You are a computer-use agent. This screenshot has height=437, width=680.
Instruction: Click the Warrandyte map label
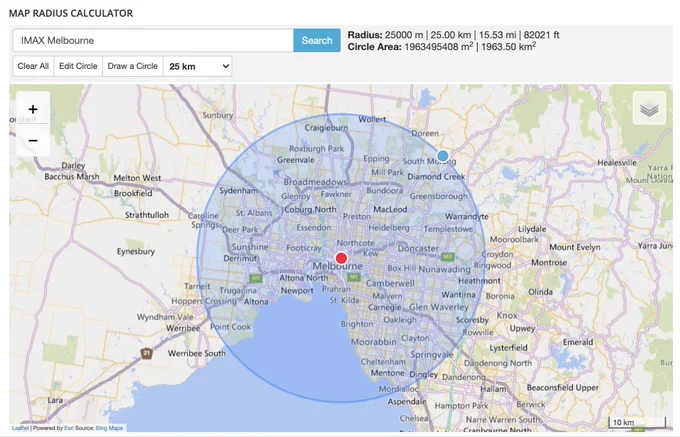click(x=467, y=216)
